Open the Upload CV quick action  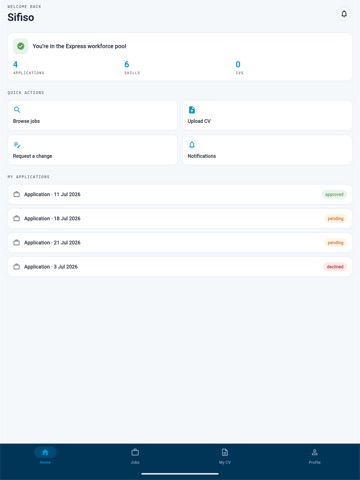tap(267, 115)
